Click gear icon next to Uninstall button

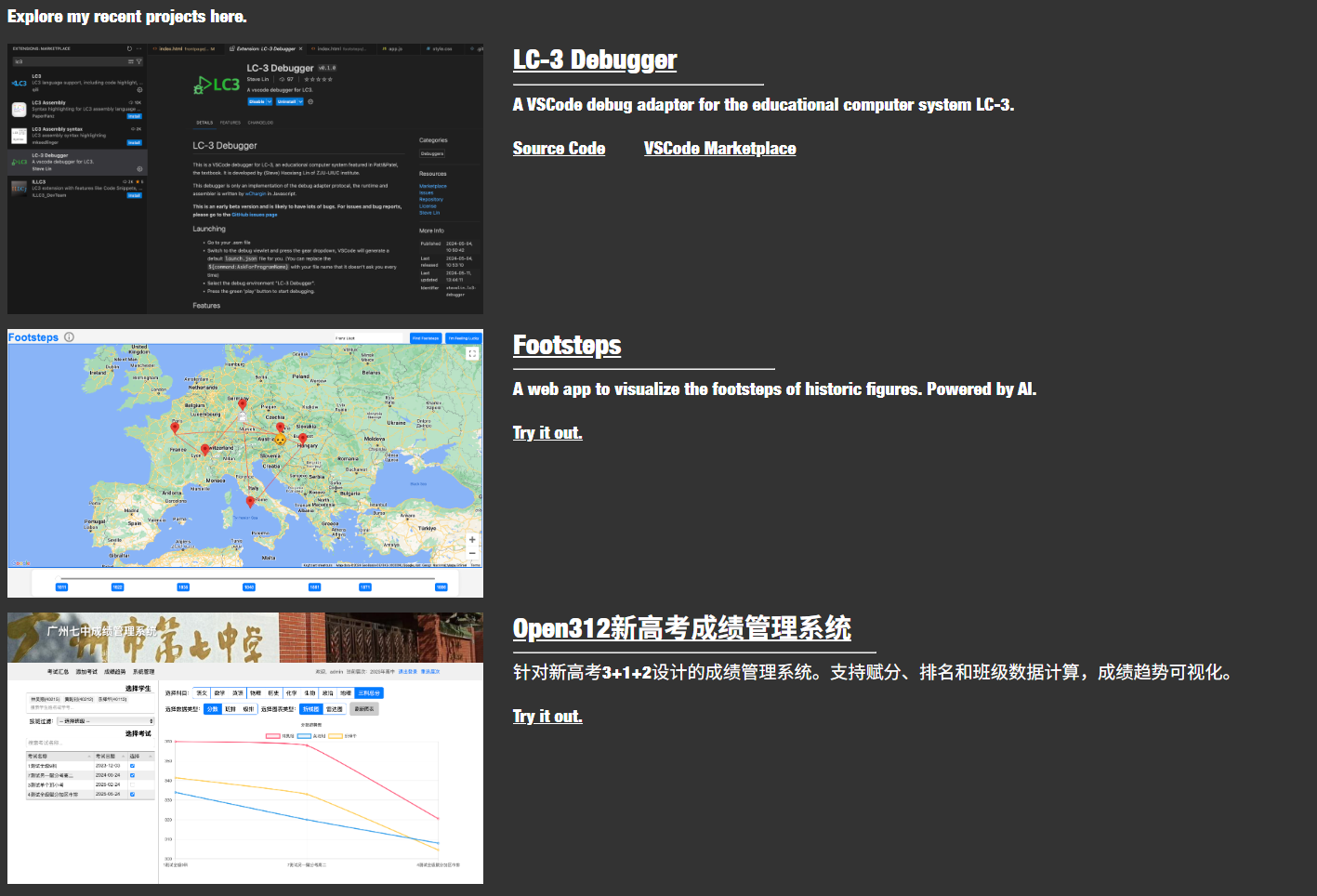[x=310, y=101]
